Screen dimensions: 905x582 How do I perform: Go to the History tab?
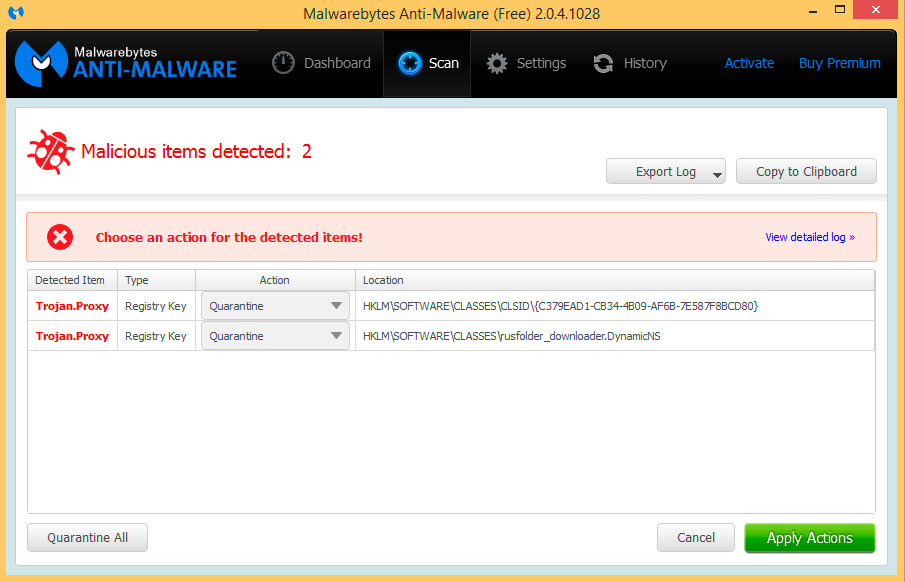[630, 63]
